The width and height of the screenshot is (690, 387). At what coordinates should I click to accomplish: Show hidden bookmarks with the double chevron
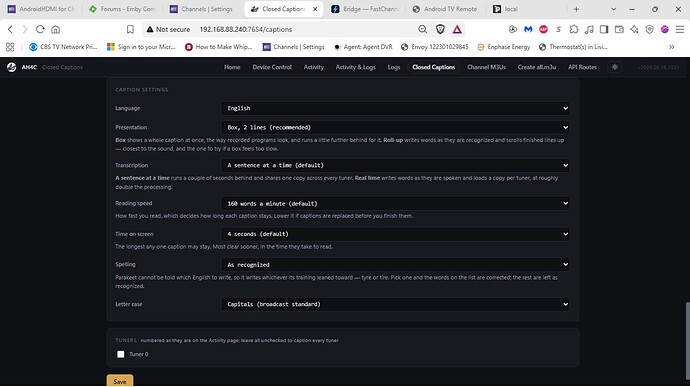click(672, 47)
